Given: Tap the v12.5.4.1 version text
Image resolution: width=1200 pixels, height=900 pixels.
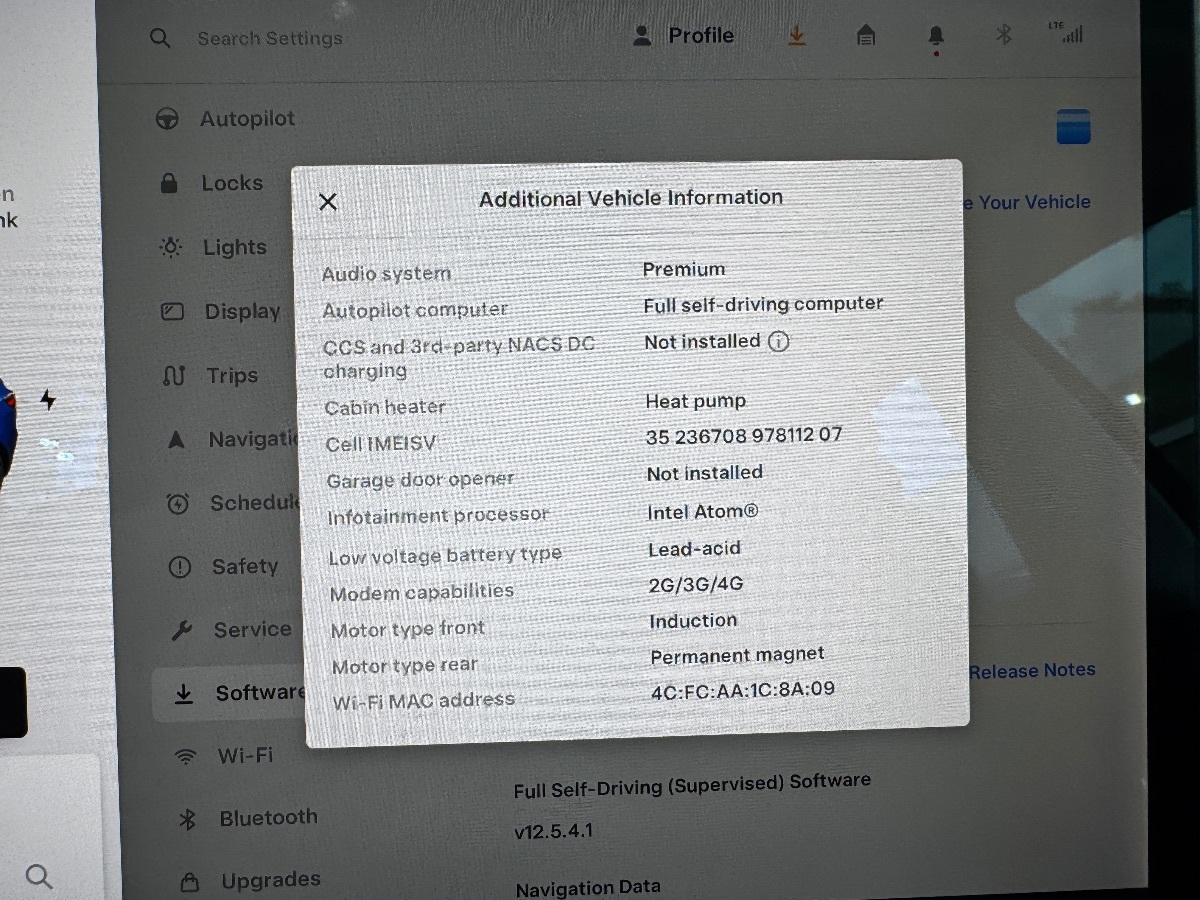Looking at the screenshot, I should click(553, 831).
